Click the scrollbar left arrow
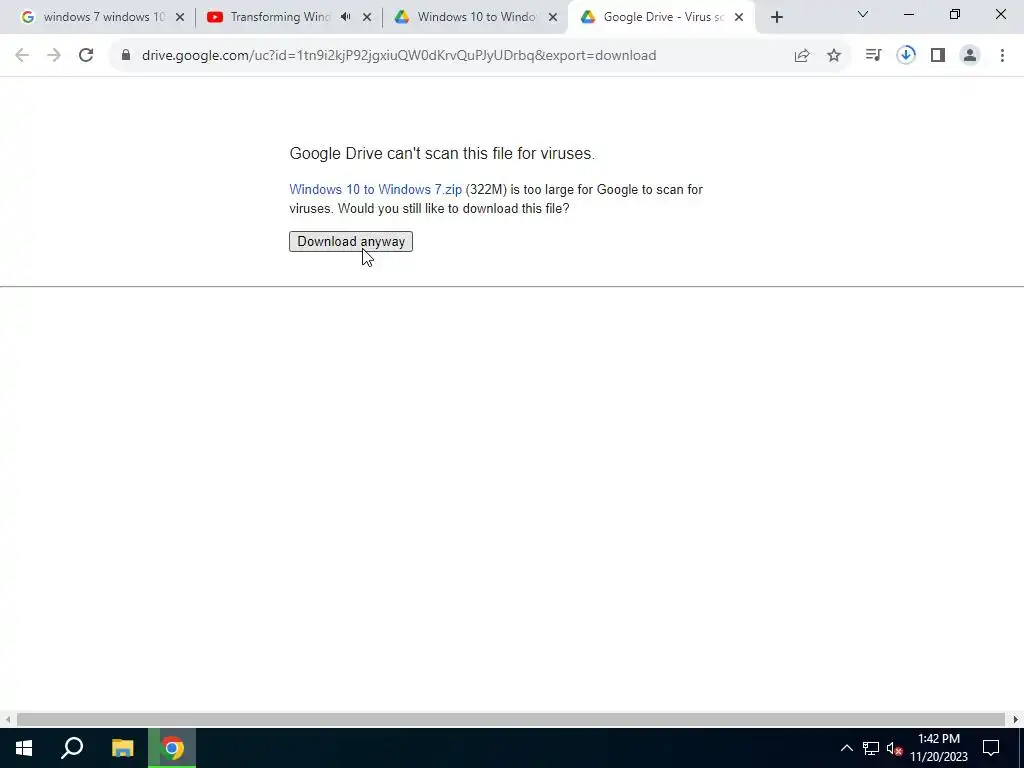This screenshot has width=1024, height=768. point(7,719)
